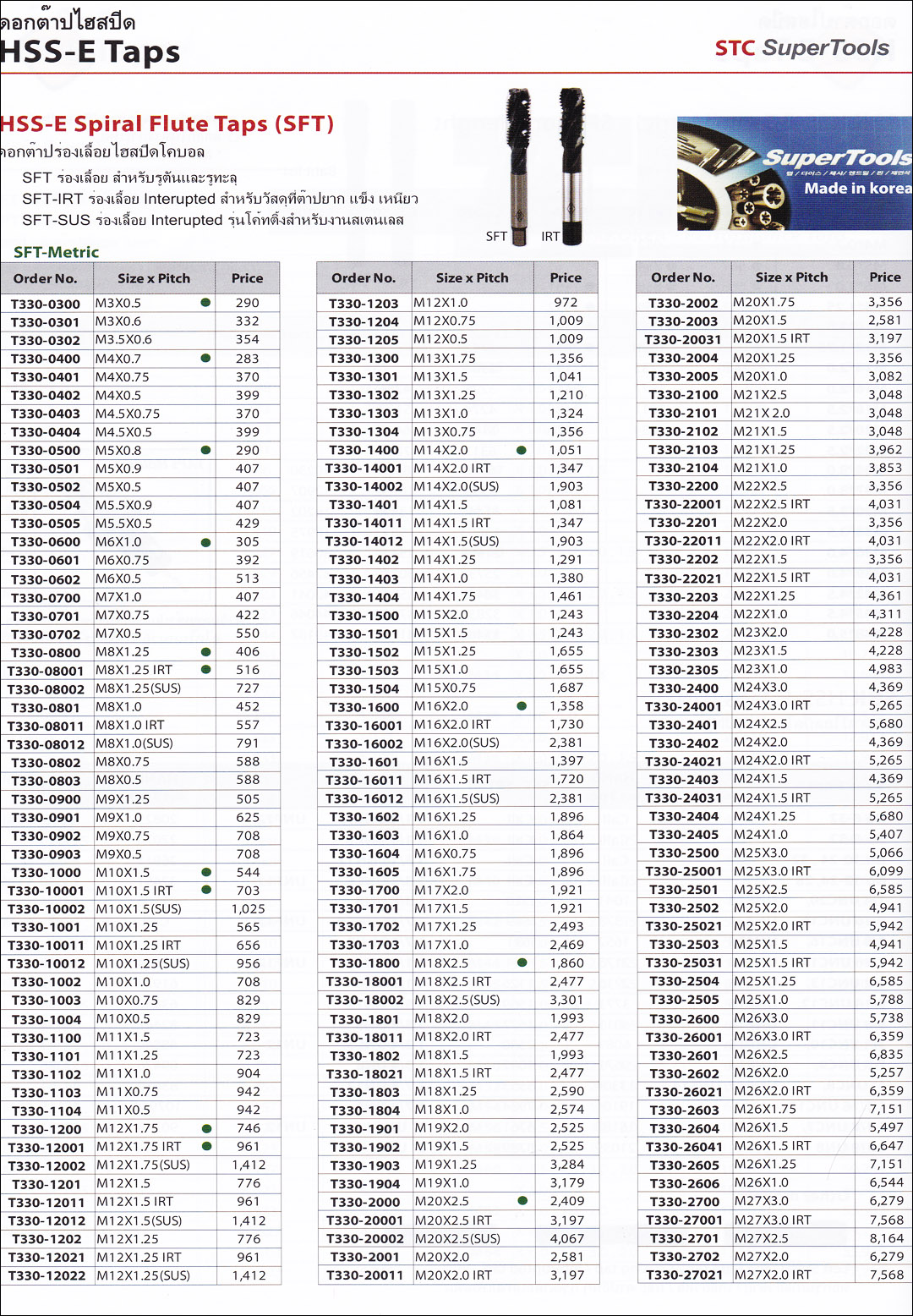Select order number T330-16002
The image size is (913, 1316).
coord(364,743)
